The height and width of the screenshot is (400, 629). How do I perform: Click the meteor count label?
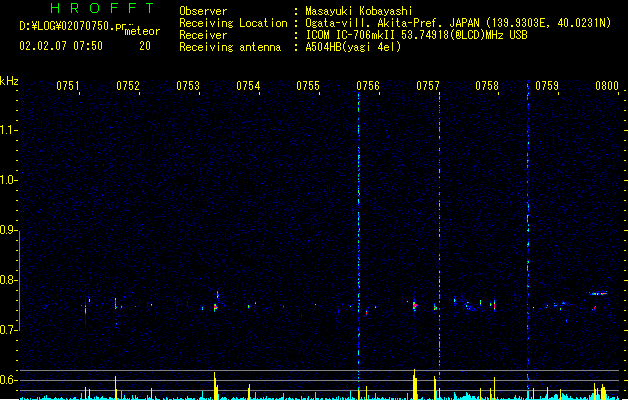[x=142, y=31]
